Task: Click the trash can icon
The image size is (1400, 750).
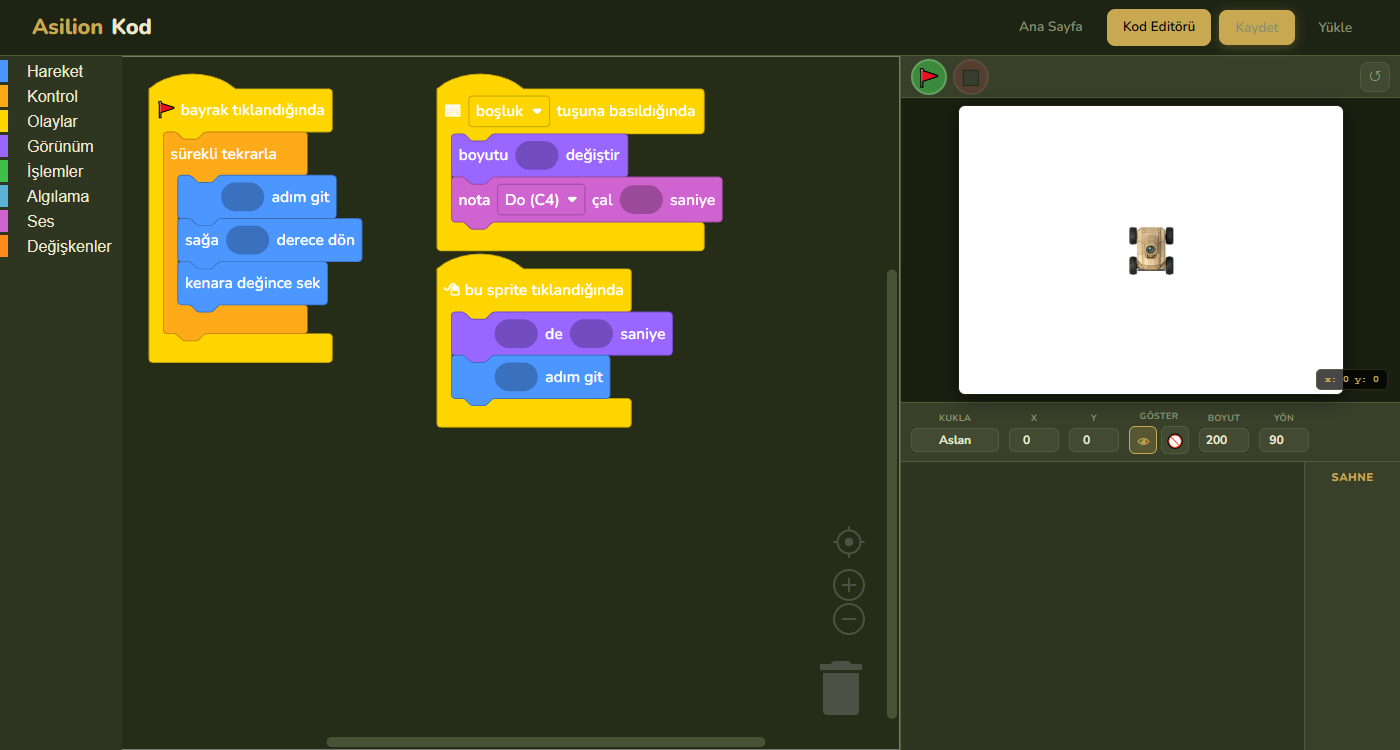Action: pos(841,689)
